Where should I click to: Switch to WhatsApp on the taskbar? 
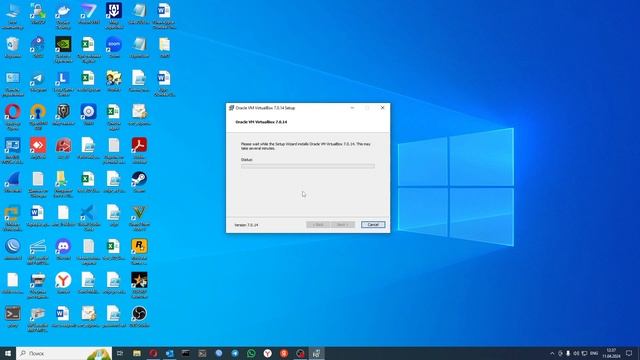pyautogui.click(x=251, y=353)
